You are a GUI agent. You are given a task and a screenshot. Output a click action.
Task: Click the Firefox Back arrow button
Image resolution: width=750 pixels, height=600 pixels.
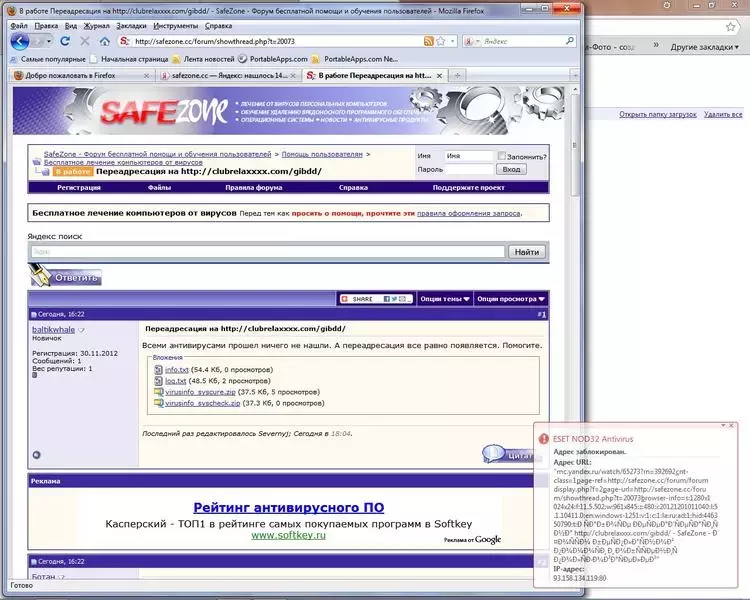[20, 42]
